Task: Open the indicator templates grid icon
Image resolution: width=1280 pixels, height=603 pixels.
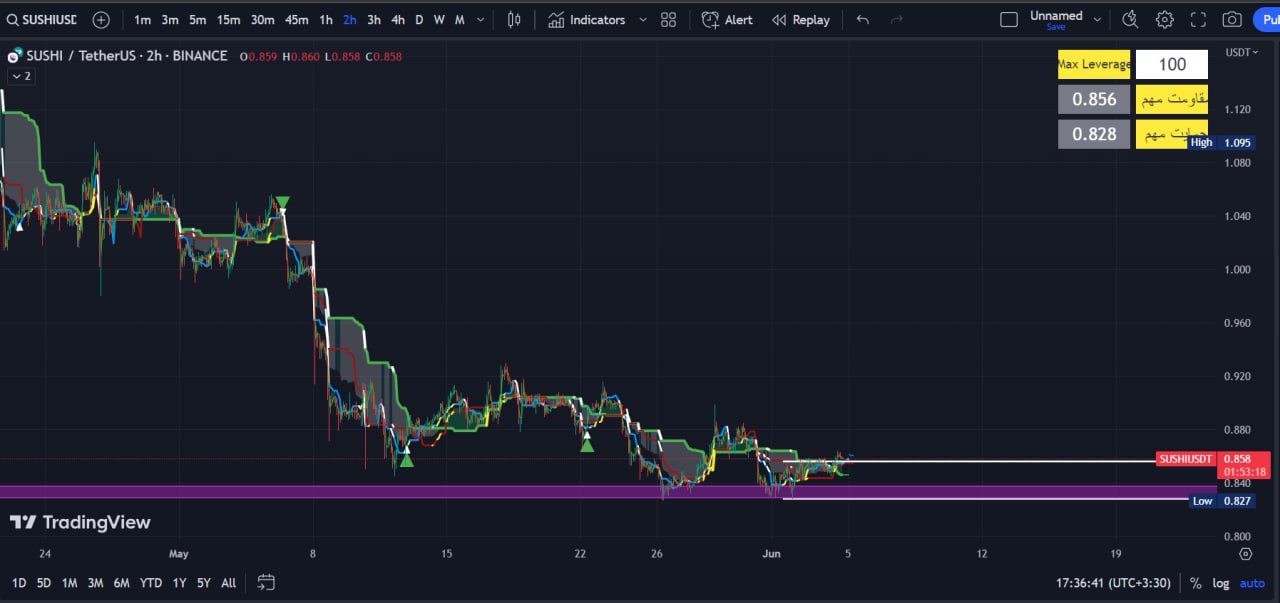Action: (668, 20)
